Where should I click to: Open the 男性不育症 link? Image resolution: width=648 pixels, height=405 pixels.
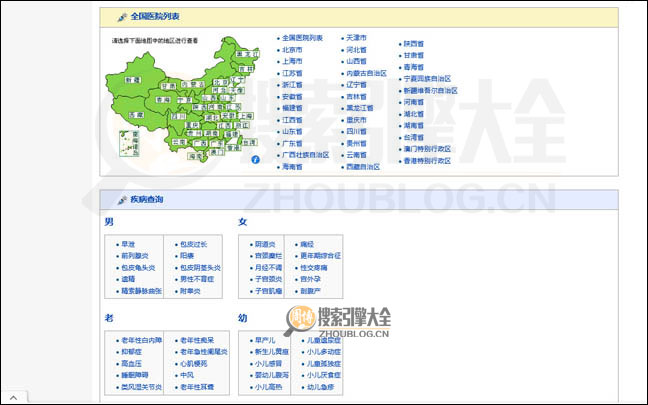[197, 279]
